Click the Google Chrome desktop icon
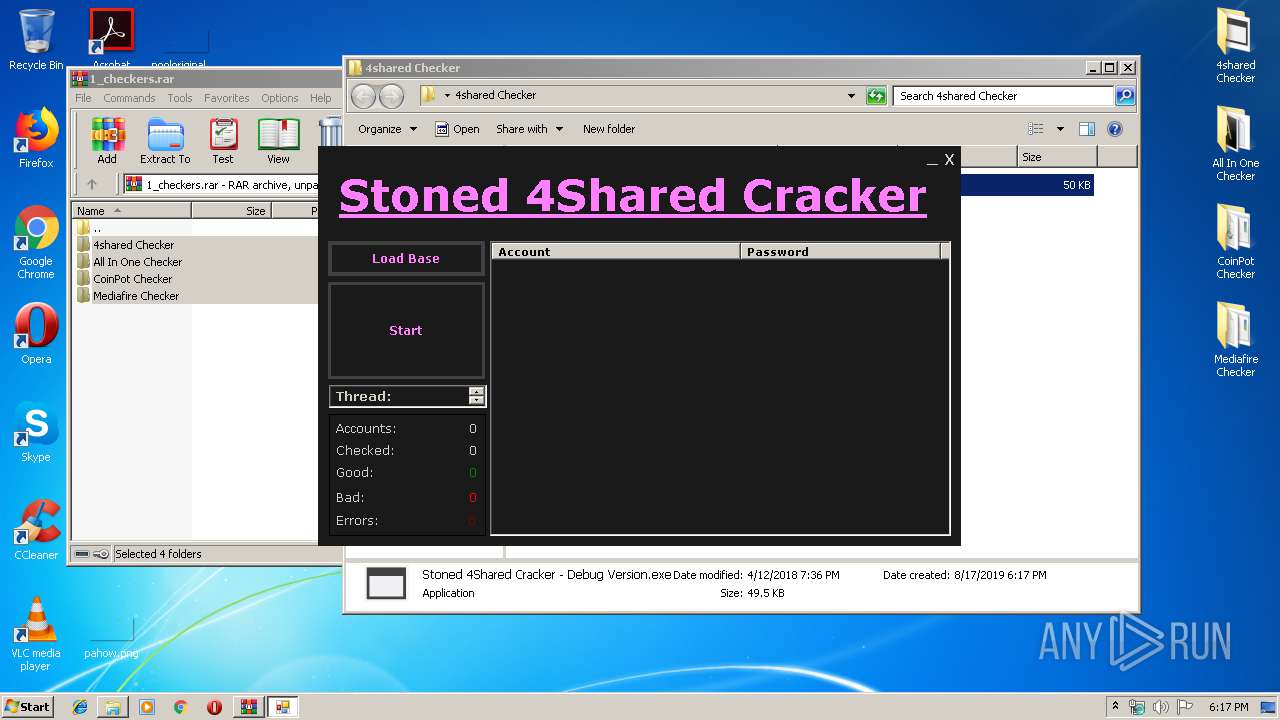The width and height of the screenshot is (1280, 720). (36, 243)
